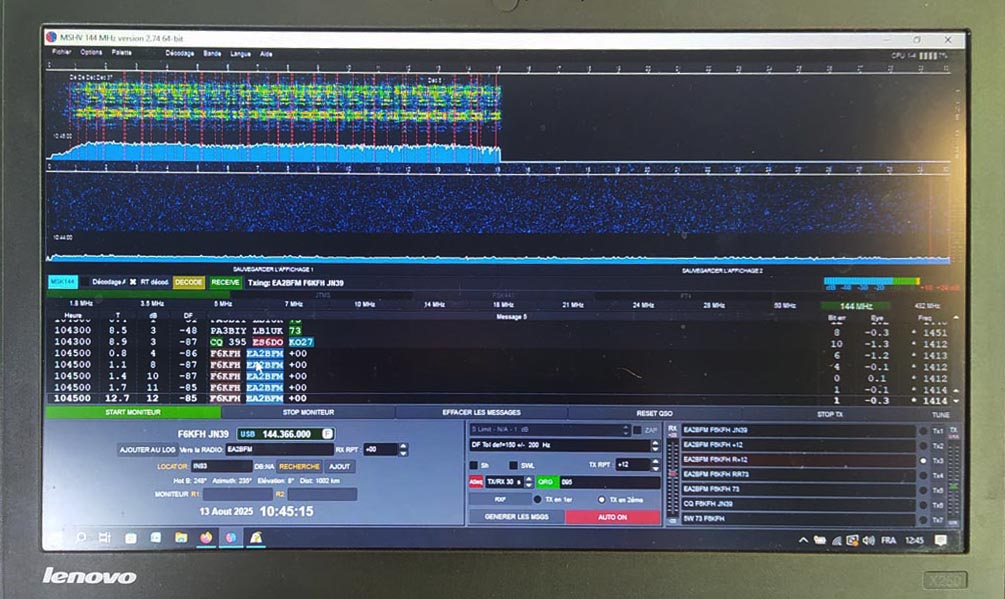Screen dimensions: 1005x599
Task: Click the red Aseq indicator icon
Action: click(x=476, y=482)
